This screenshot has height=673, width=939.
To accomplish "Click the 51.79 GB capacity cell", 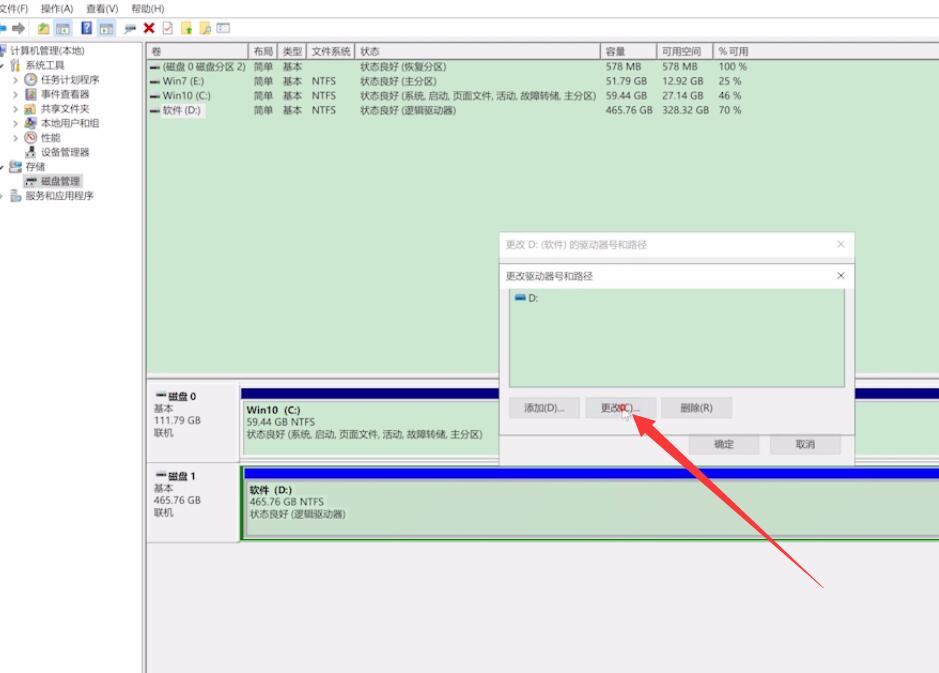I will 626,81.
